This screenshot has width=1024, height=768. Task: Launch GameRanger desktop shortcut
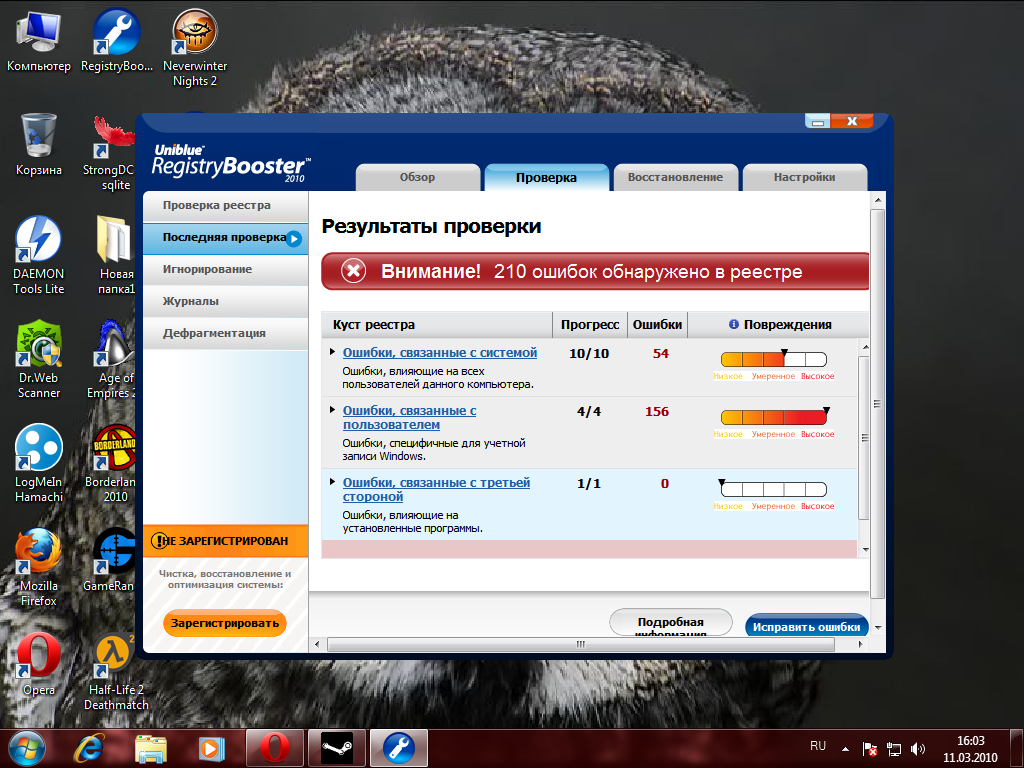(110, 560)
